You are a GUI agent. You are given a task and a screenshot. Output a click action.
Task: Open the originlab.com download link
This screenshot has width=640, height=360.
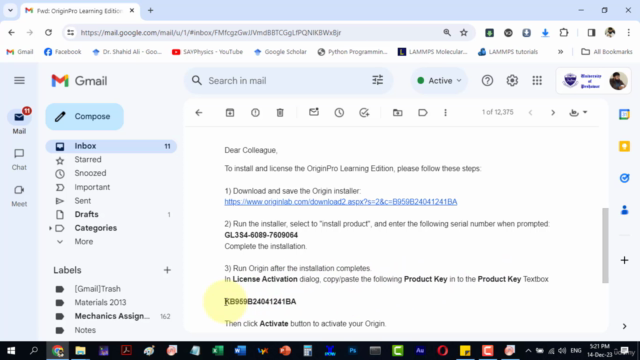340,202
